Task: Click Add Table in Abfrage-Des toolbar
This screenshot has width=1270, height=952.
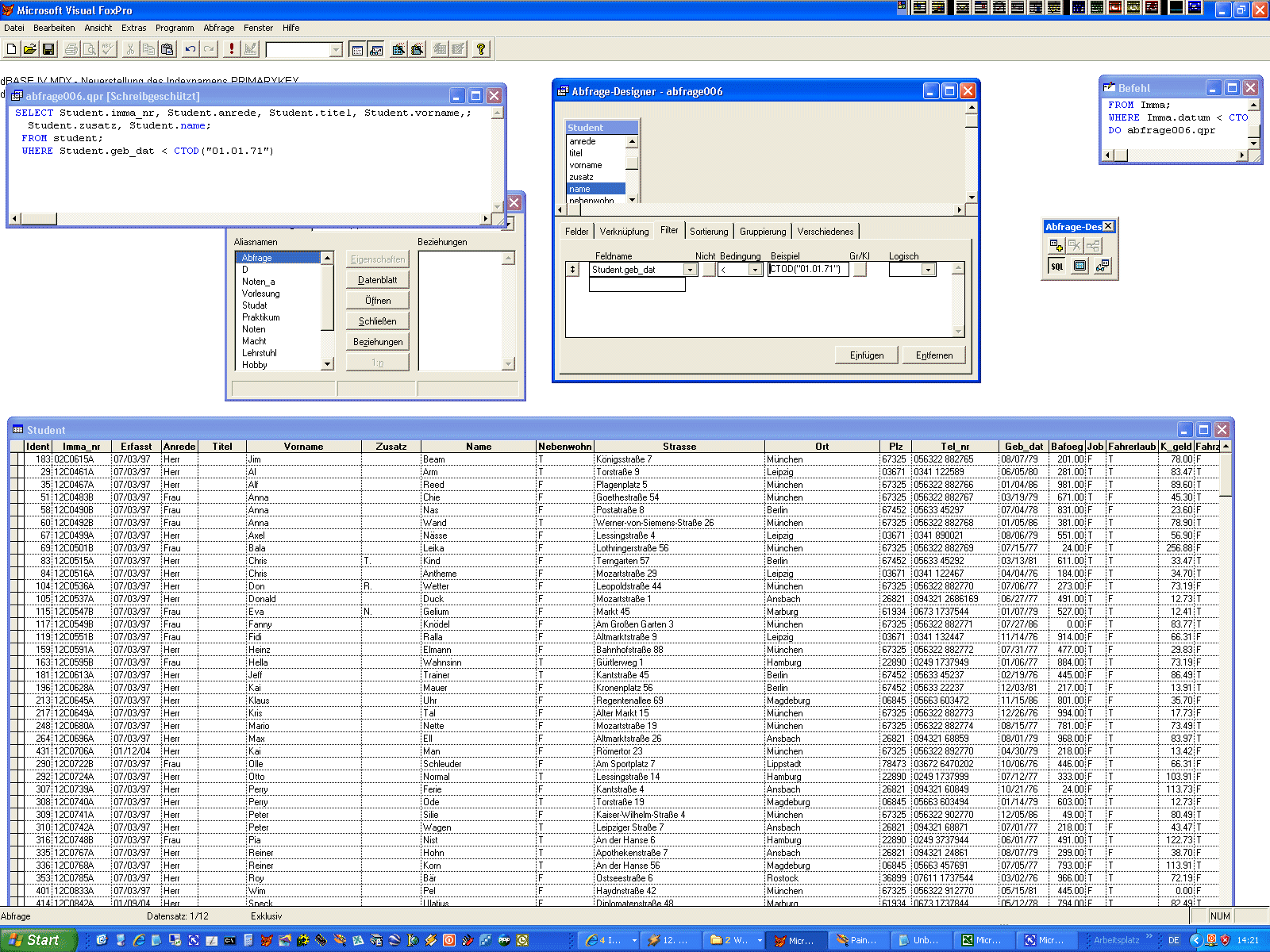Action: point(1056,246)
